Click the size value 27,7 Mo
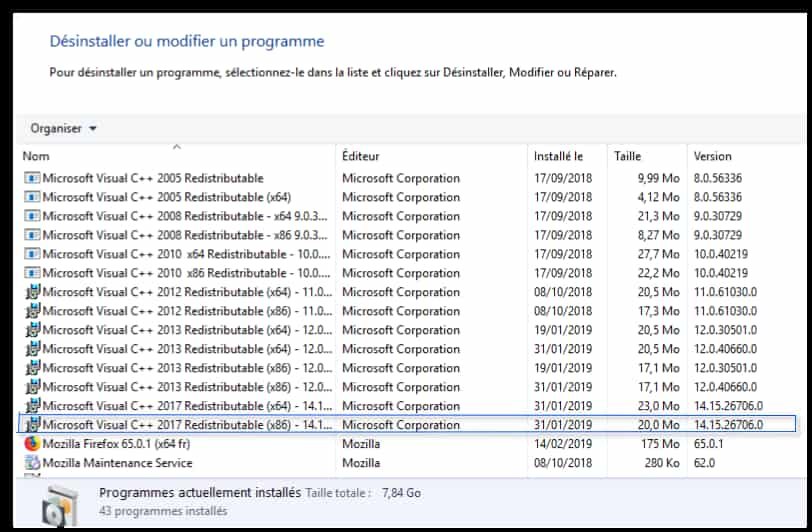The image size is (812, 532). [x=658, y=254]
